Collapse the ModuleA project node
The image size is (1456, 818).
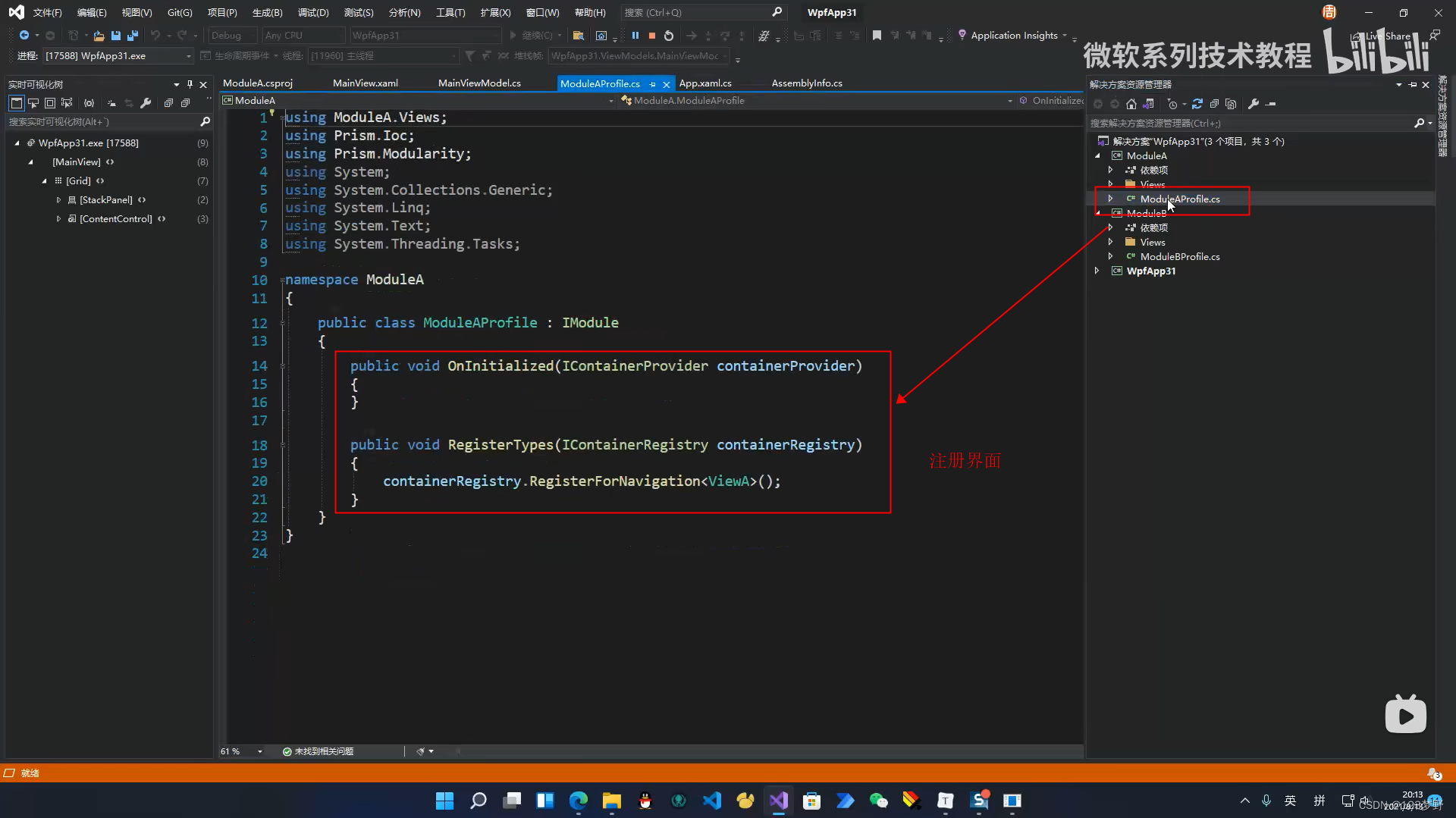click(x=1097, y=155)
